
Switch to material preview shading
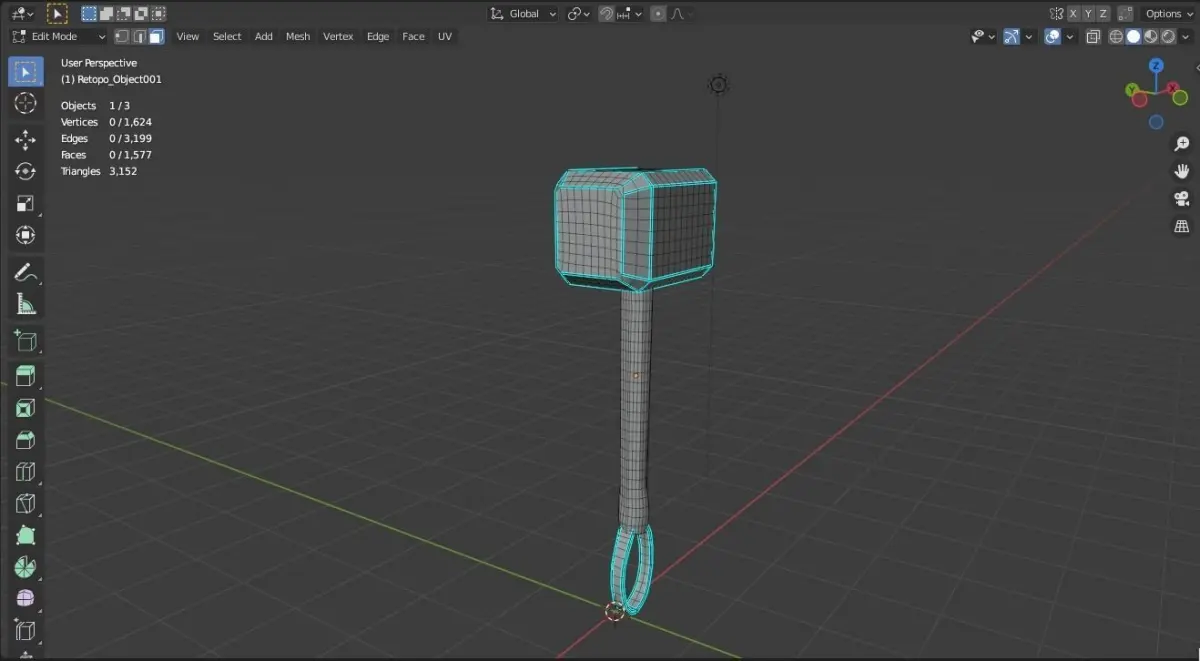click(x=1150, y=36)
